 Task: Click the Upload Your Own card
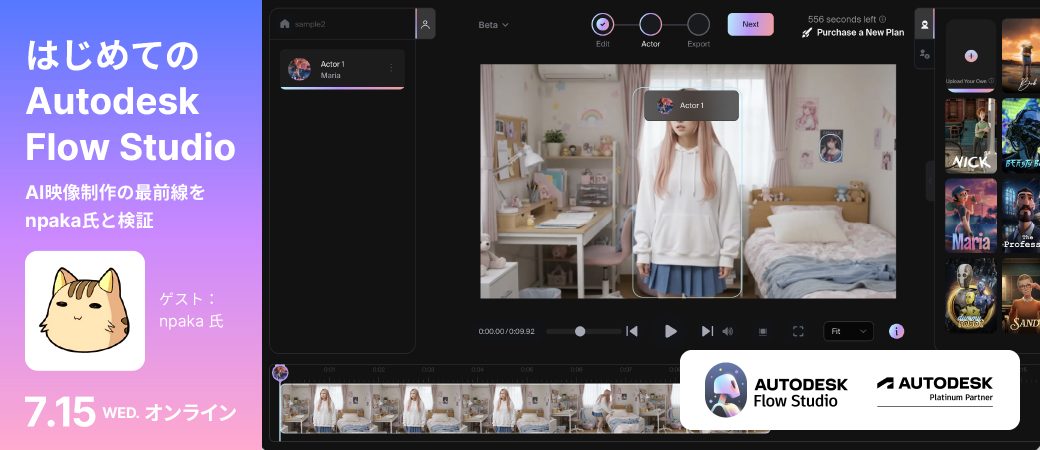[x=970, y=55]
